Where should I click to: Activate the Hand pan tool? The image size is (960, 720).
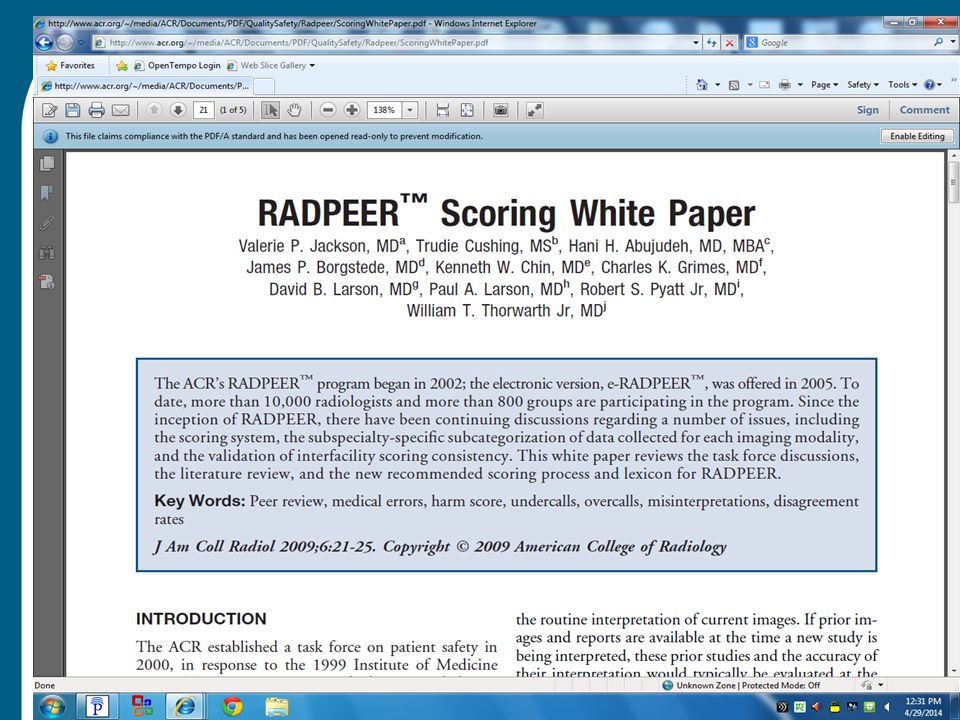coord(294,110)
